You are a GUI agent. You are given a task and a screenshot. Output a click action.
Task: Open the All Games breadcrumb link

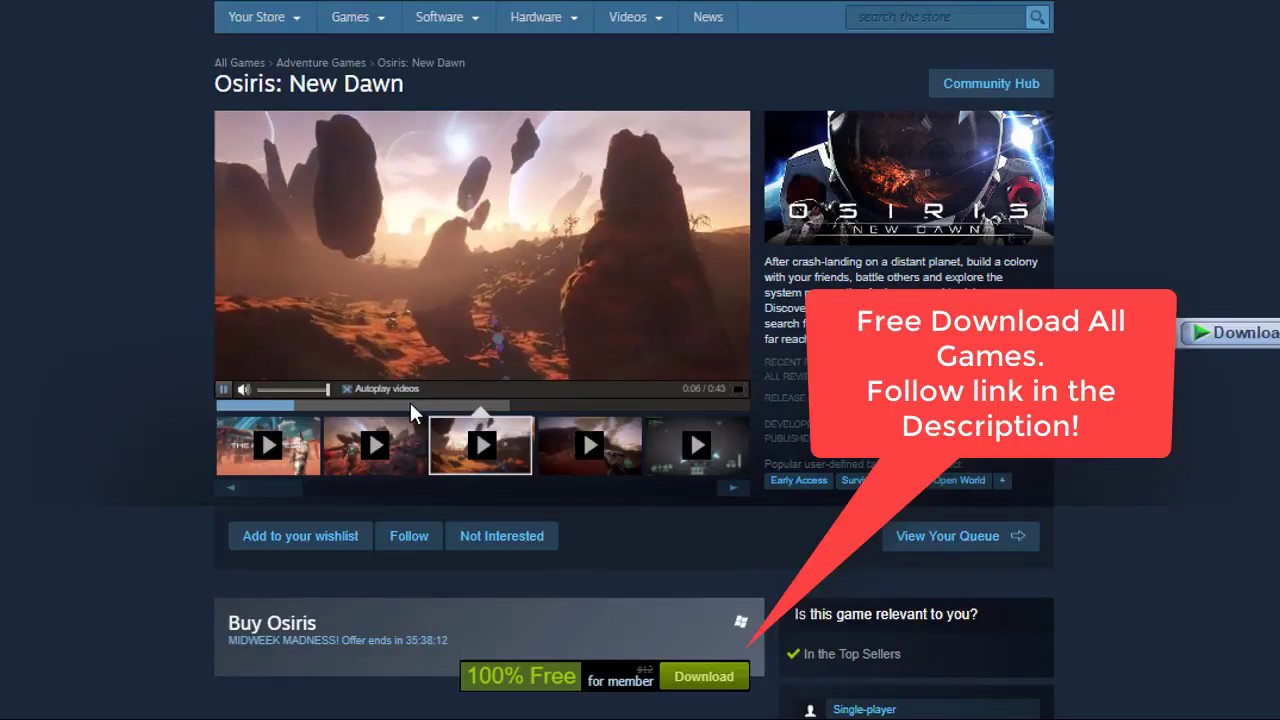(239, 63)
